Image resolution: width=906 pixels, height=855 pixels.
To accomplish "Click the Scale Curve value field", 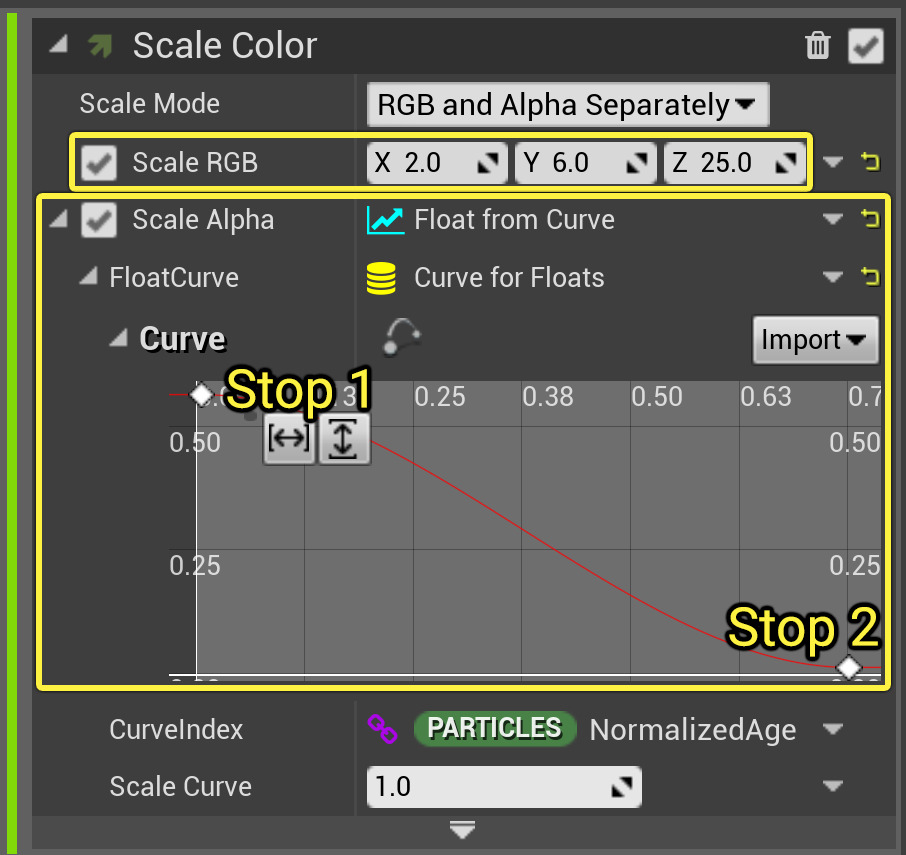I will tap(490, 787).
